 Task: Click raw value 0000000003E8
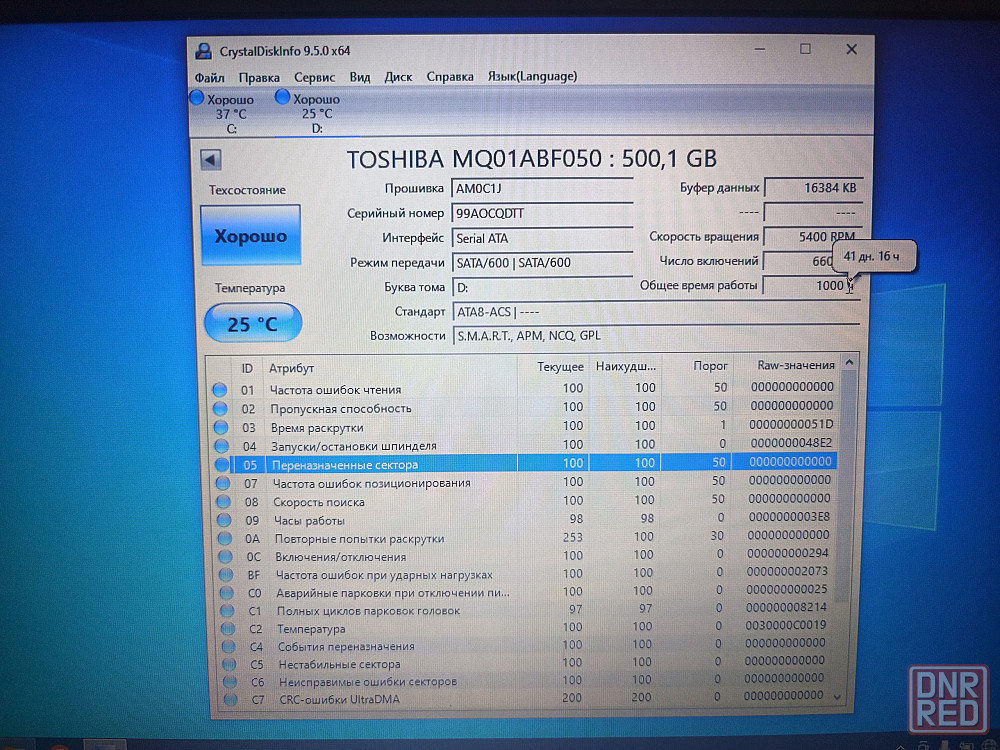[x=789, y=517]
